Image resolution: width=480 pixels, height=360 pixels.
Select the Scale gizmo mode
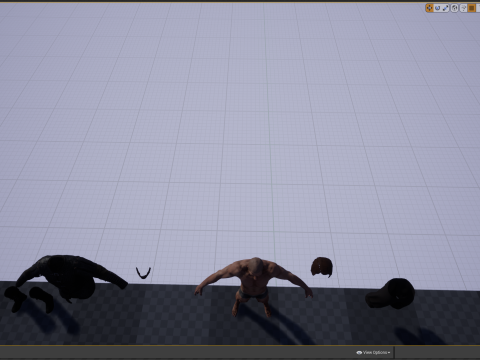446,8
